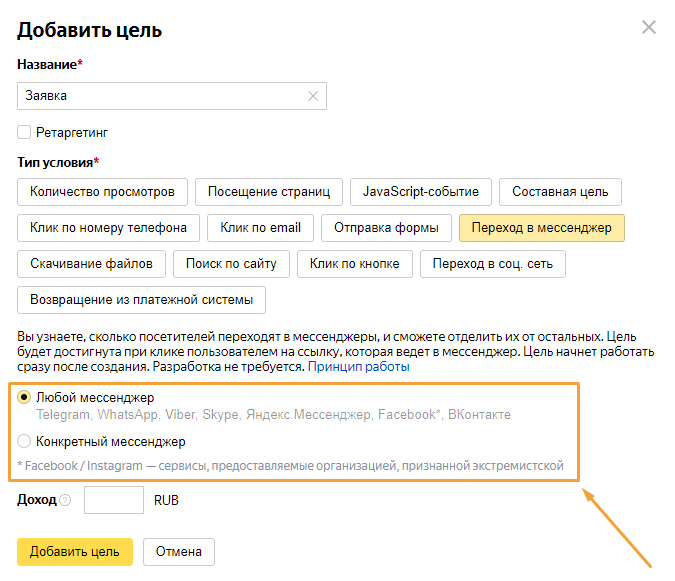Choose the Конкретный мессенджер radio option
This screenshot has width=675, height=581.
click(24, 441)
